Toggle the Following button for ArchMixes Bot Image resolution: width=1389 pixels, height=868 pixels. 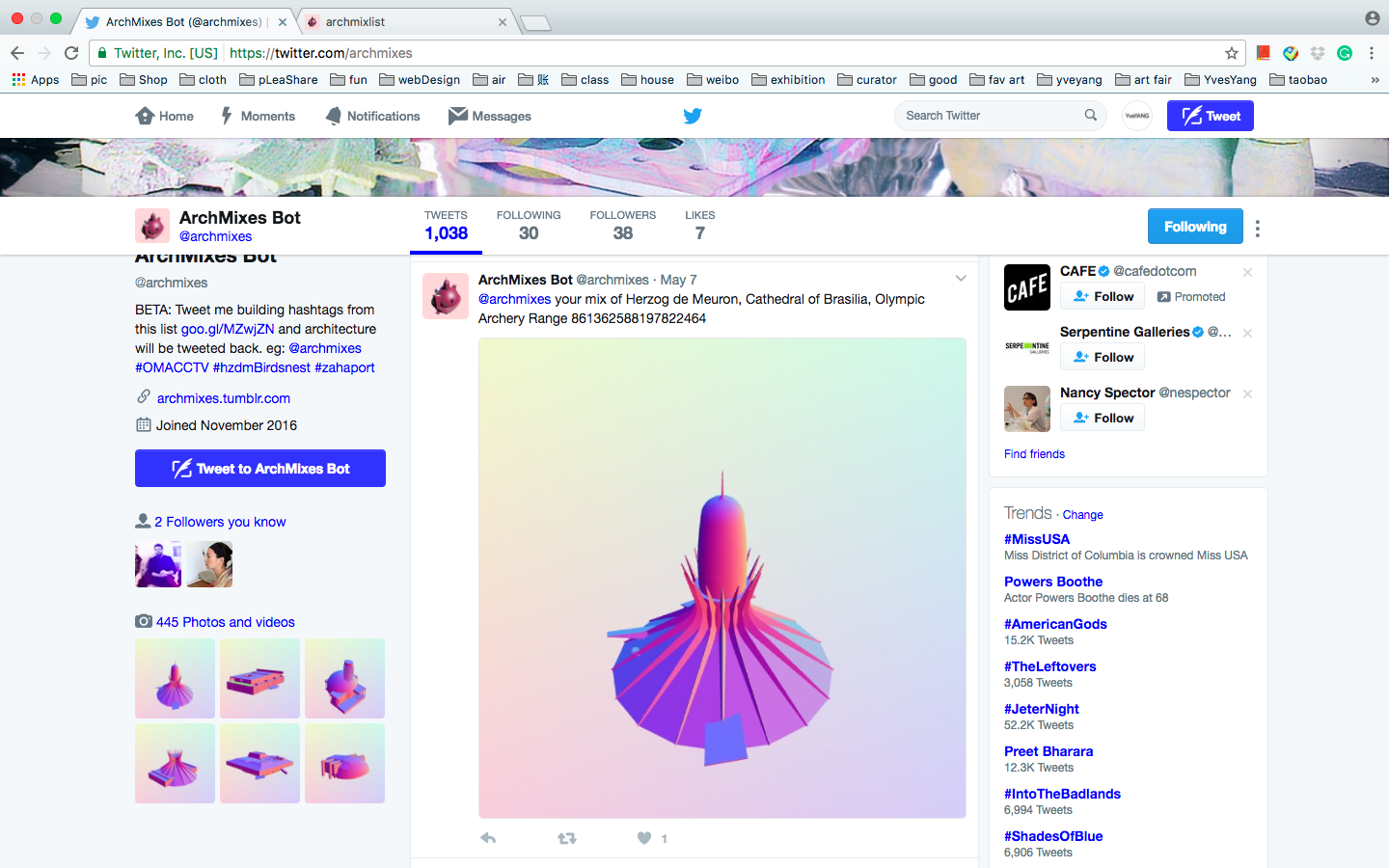point(1194,227)
